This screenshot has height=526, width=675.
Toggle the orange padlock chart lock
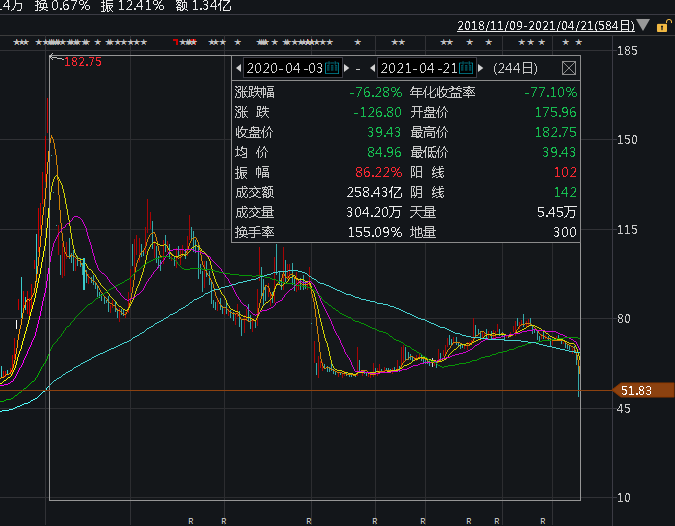click(661, 24)
